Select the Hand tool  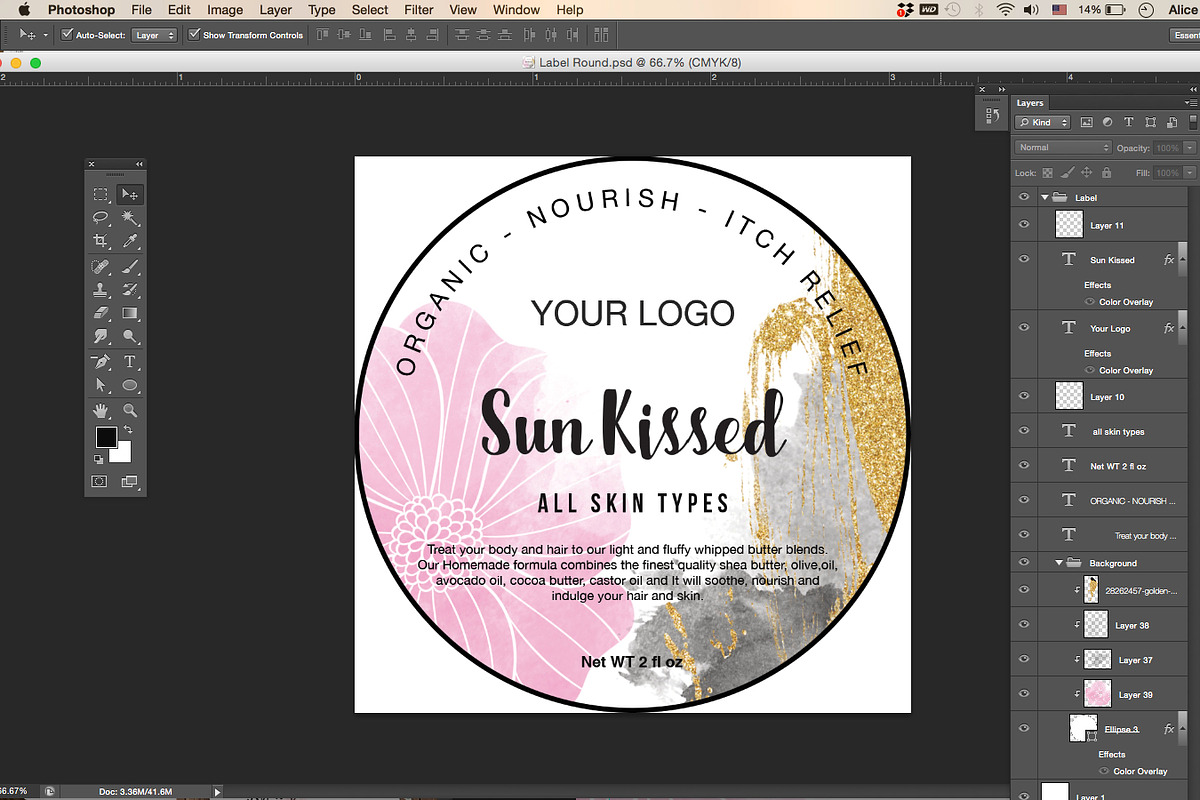[x=101, y=410]
